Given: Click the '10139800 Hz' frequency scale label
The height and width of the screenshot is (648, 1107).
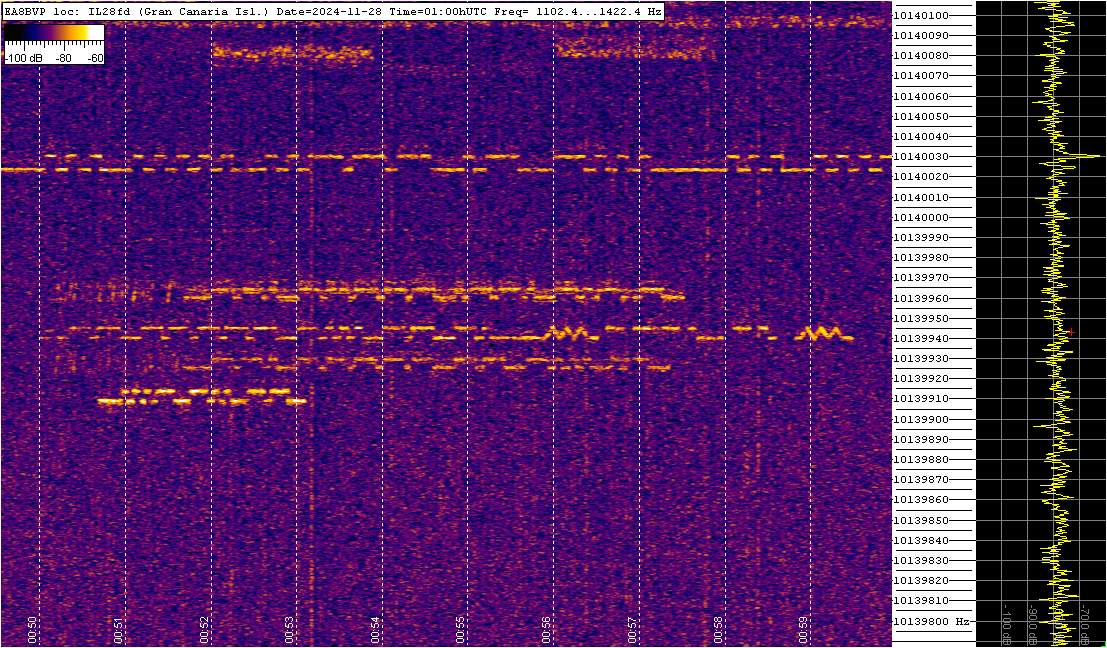Looking at the screenshot, I should click(931, 621).
